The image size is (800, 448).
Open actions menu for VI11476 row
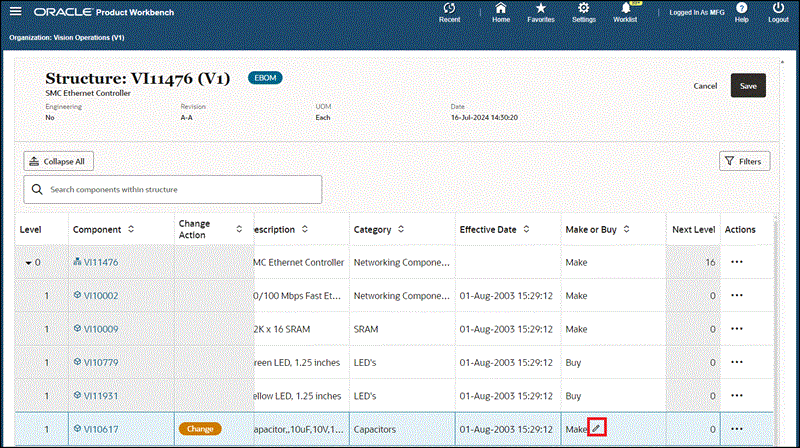(x=737, y=262)
